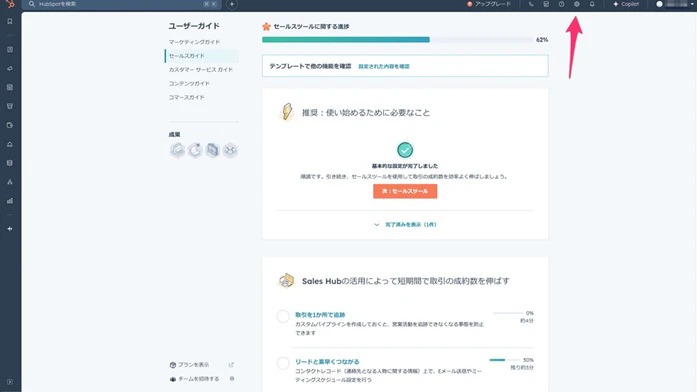Image resolution: width=697 pixels, height=392 pixels.
Task: Select セールスガイド in the user guide menu
Action: pyautogui.click(x=202, y=56)
